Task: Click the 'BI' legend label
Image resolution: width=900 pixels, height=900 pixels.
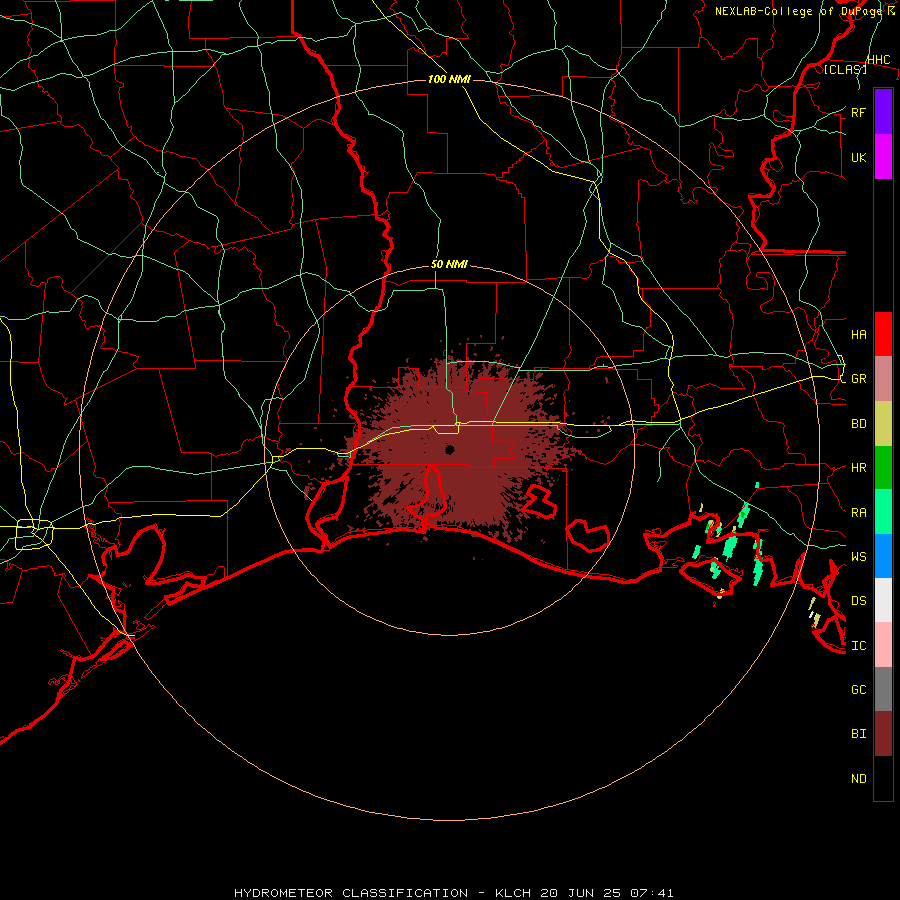Action: pos(858,734)
